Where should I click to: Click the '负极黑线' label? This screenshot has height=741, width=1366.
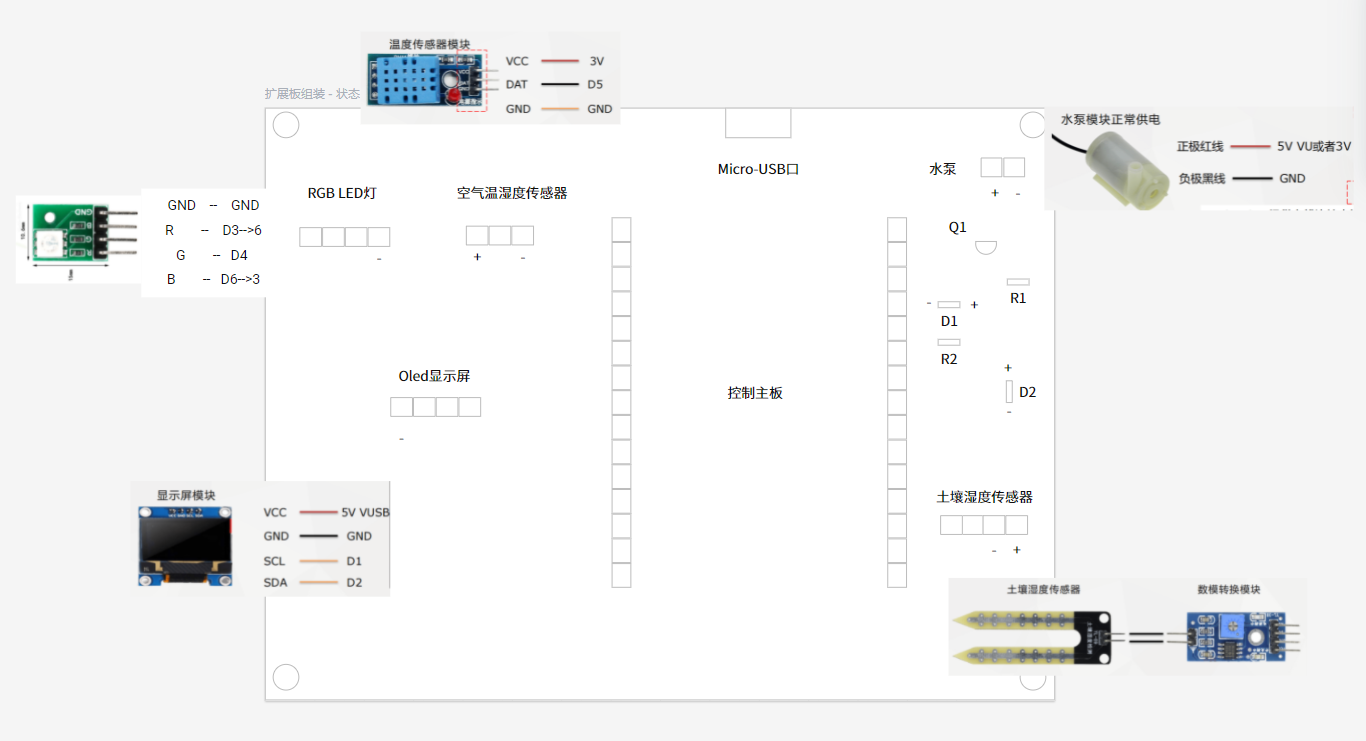click(x=1200, y=179)
